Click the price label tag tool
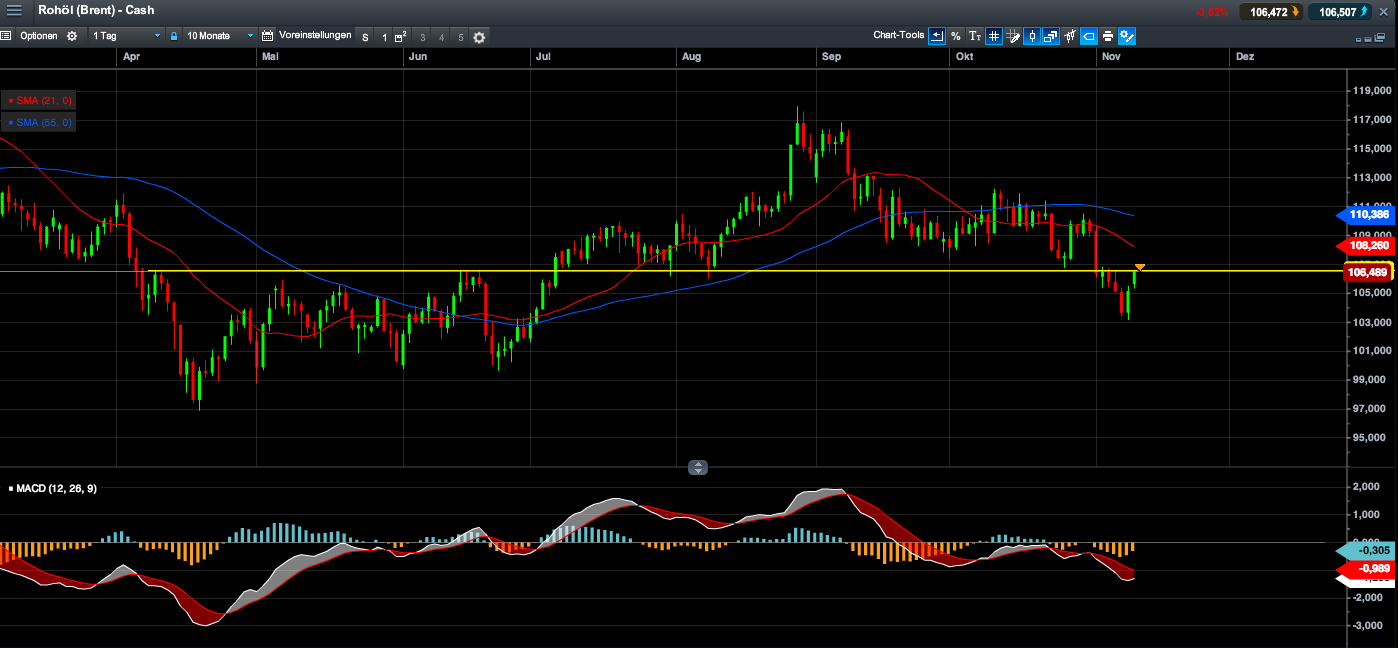The image size is (1398, 648). pos(1089,36)
